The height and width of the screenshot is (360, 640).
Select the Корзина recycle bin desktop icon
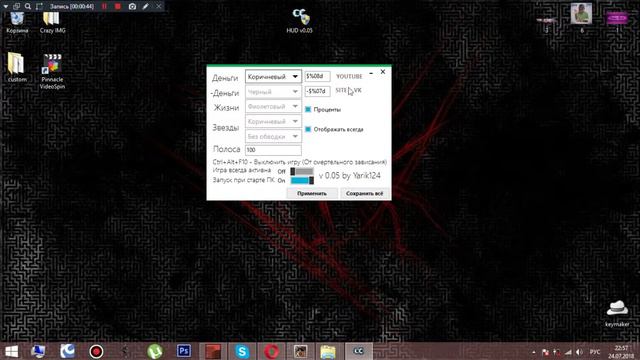17,23
